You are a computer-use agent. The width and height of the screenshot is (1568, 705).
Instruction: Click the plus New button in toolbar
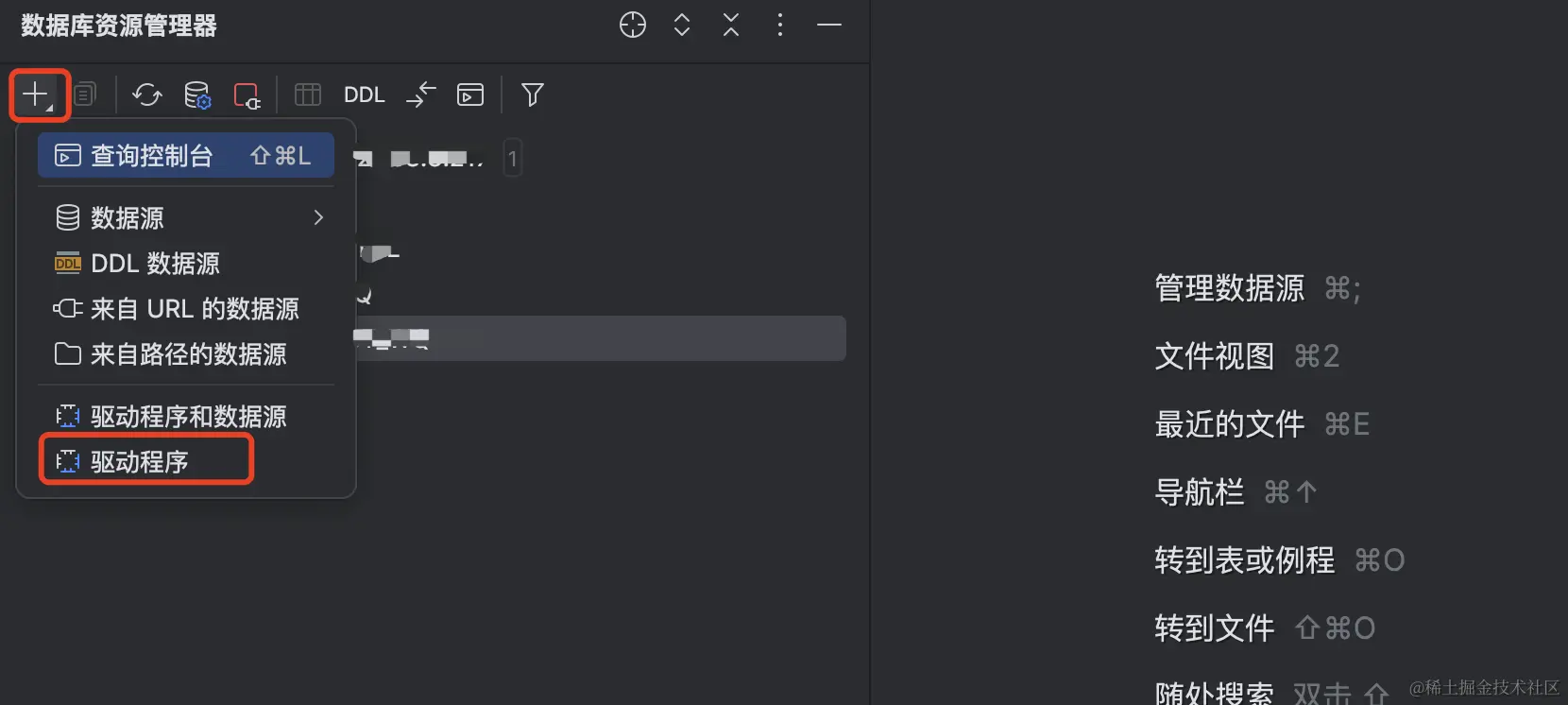pyautogui.click(x=36, y=95)
